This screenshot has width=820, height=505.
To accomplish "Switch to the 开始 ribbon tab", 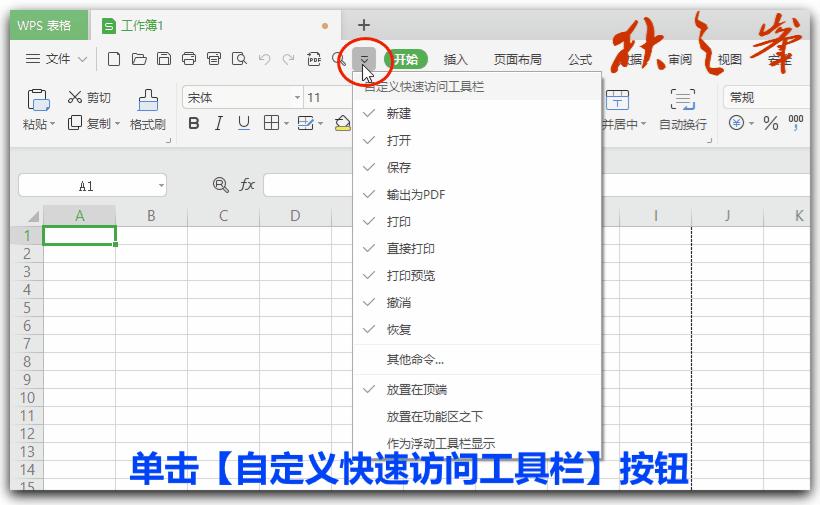I will [406, 59].
